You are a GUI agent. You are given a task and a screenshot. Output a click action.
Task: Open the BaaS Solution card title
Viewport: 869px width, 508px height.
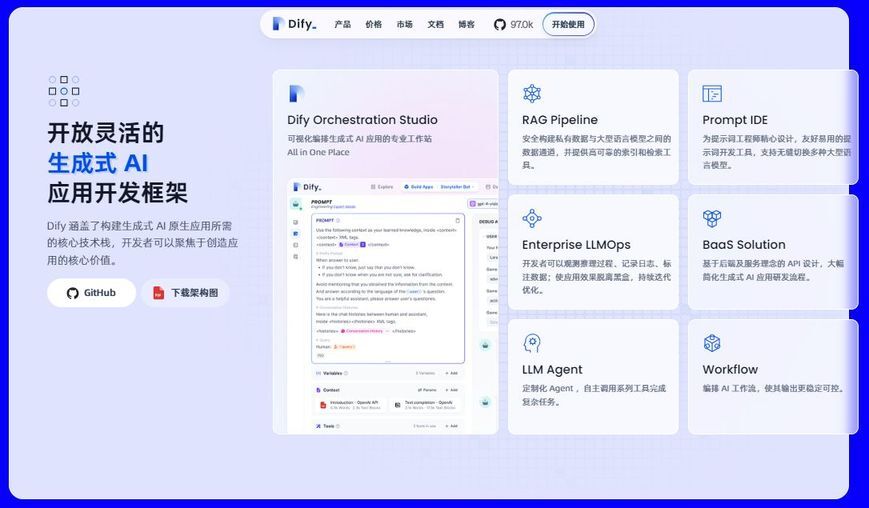[744, 244]
